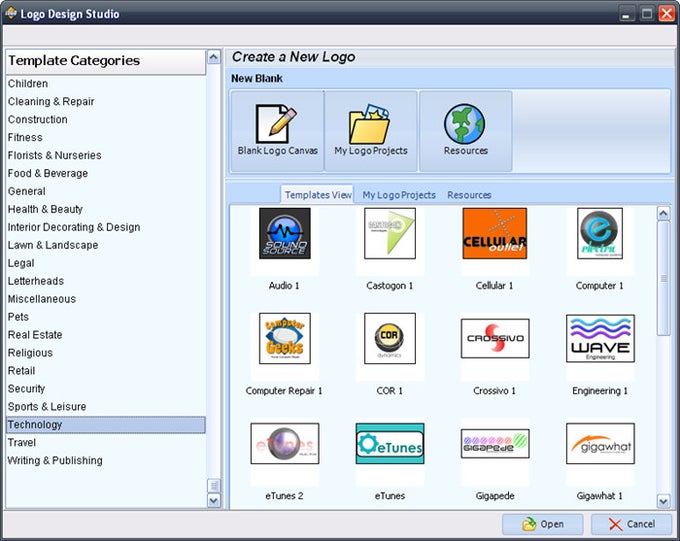Minimize the Logo Design Studio window
Viewport: 680px width, 541px height.
coord(626,13)
